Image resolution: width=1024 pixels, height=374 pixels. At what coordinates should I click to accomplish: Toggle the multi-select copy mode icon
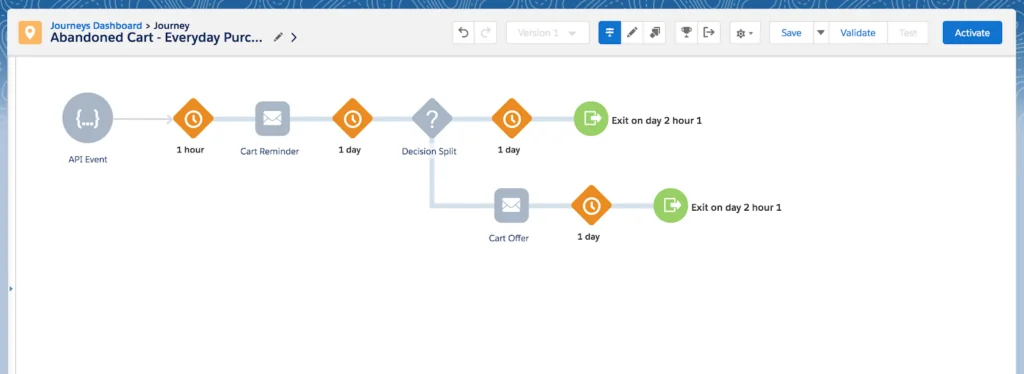point(654,33)
